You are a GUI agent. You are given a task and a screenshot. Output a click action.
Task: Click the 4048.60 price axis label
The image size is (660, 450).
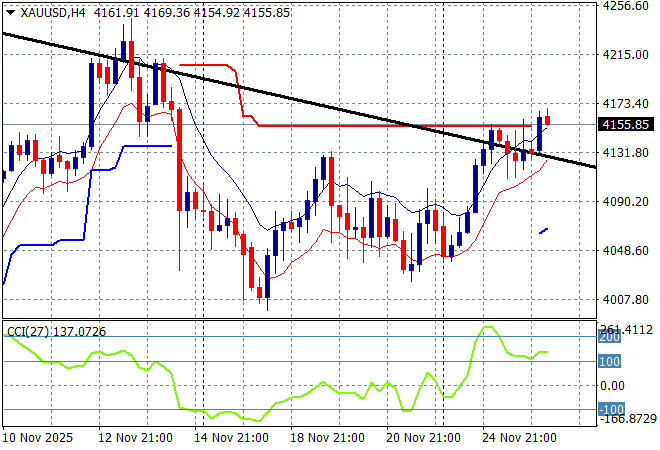click(x=625, y=250)
